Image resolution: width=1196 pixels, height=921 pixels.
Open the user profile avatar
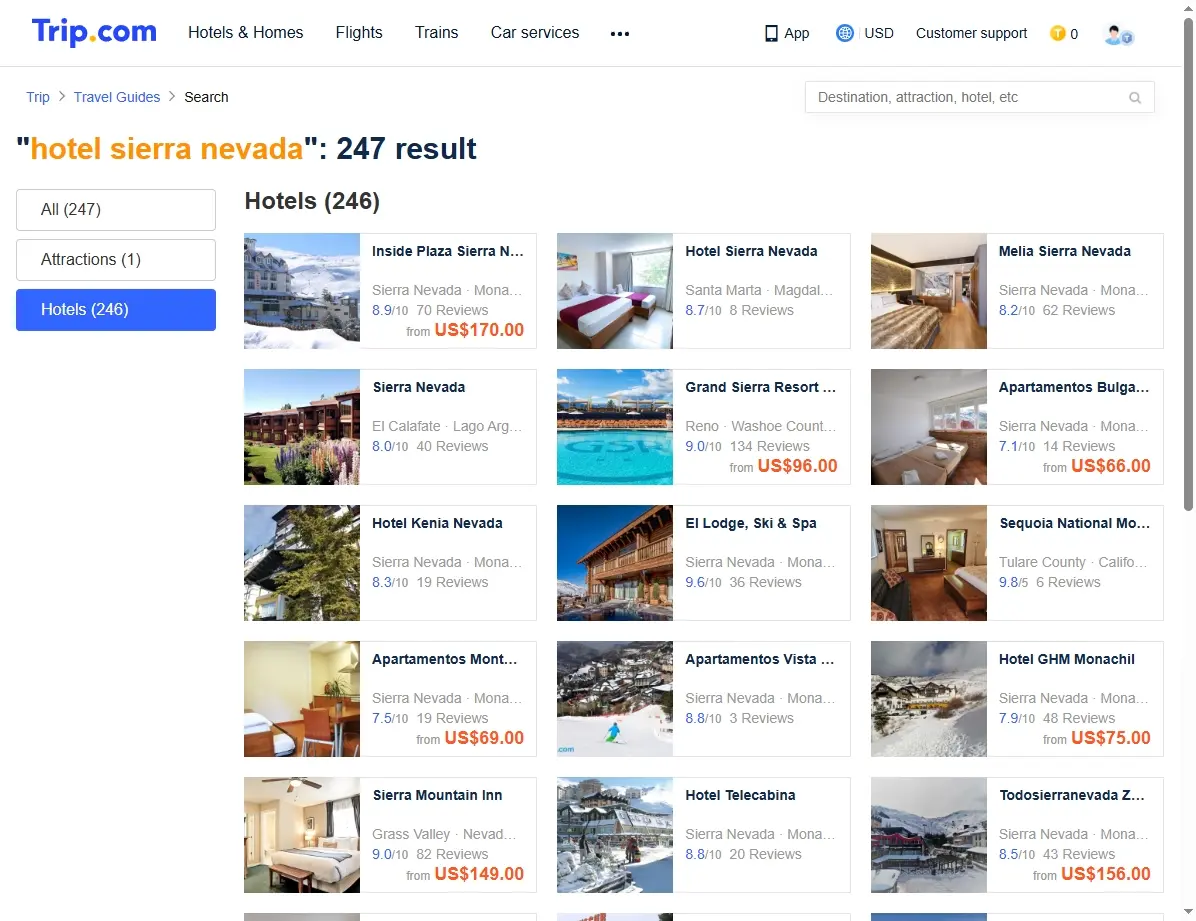[x=1118, y=34]
